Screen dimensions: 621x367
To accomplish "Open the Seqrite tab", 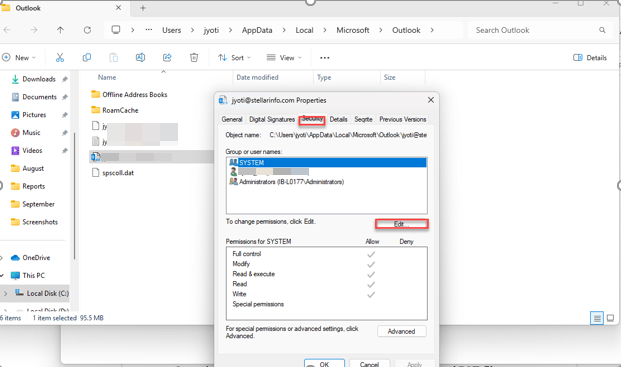I will pyautogui.click(x=363, y=119).
